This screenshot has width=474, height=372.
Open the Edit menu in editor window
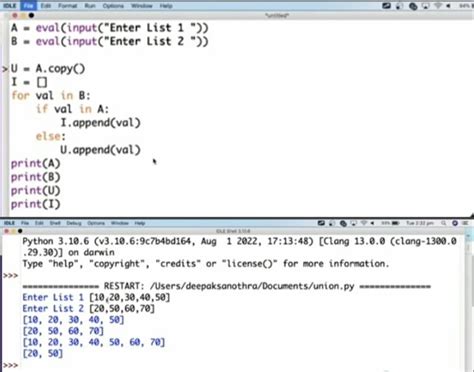pos(46,6)
